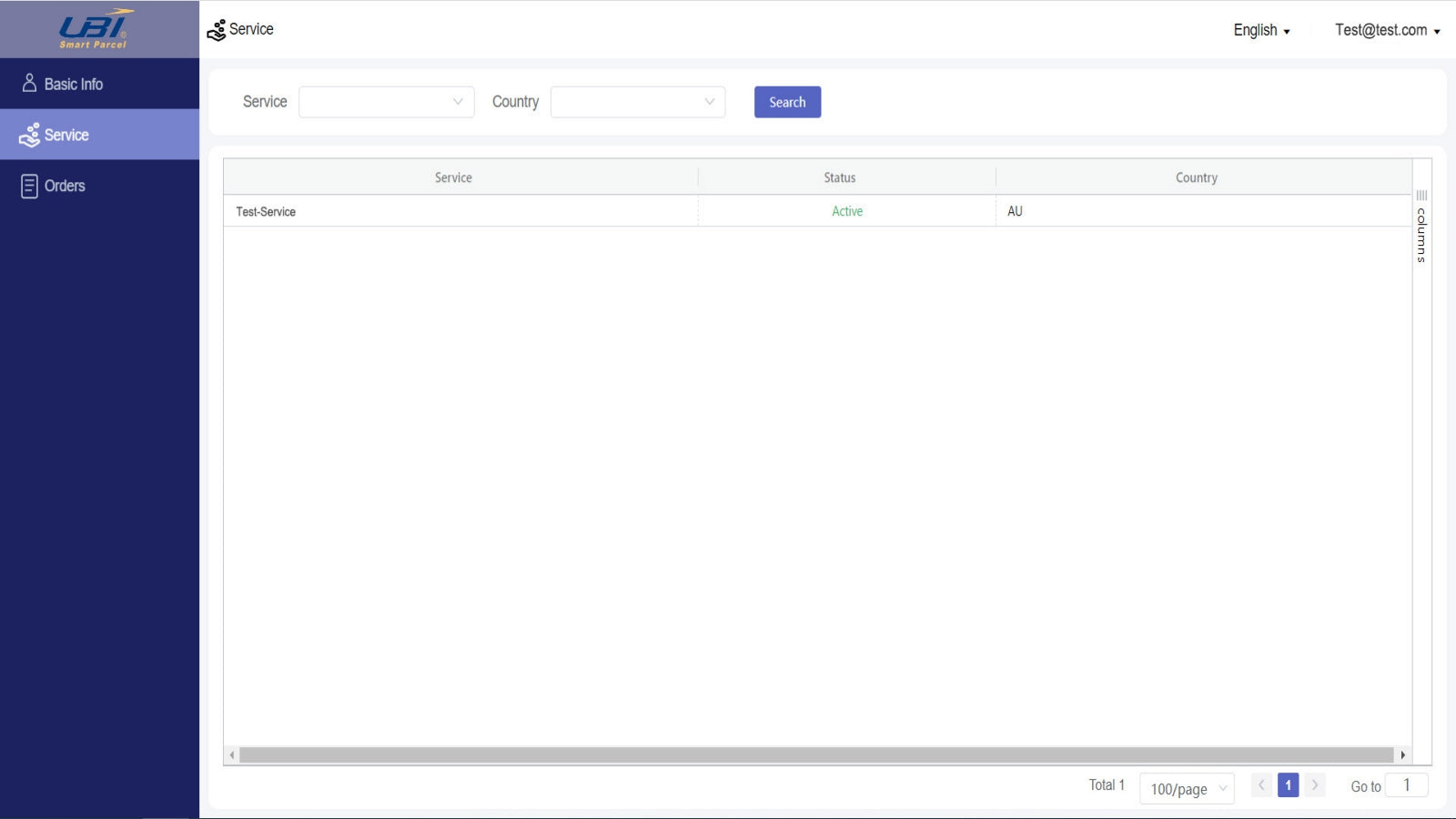Go to next page arrow
Image resolution: width=1456 pixels, height=819 pixels.
(1315, 784)
